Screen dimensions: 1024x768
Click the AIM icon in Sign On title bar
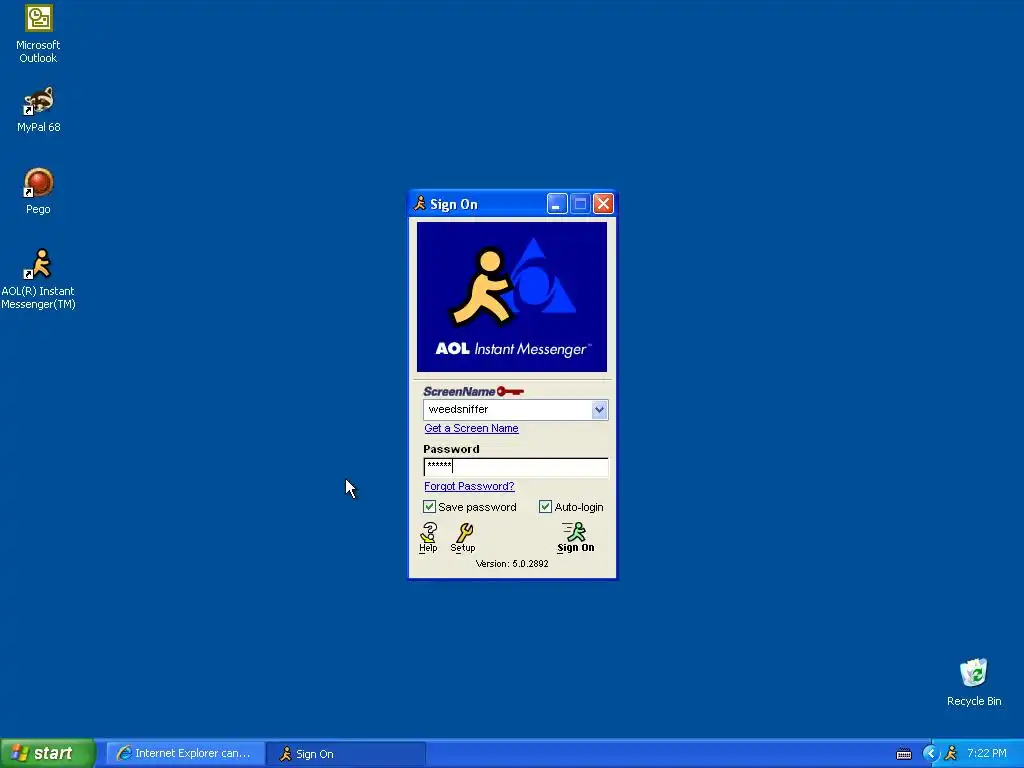point(420,204)
